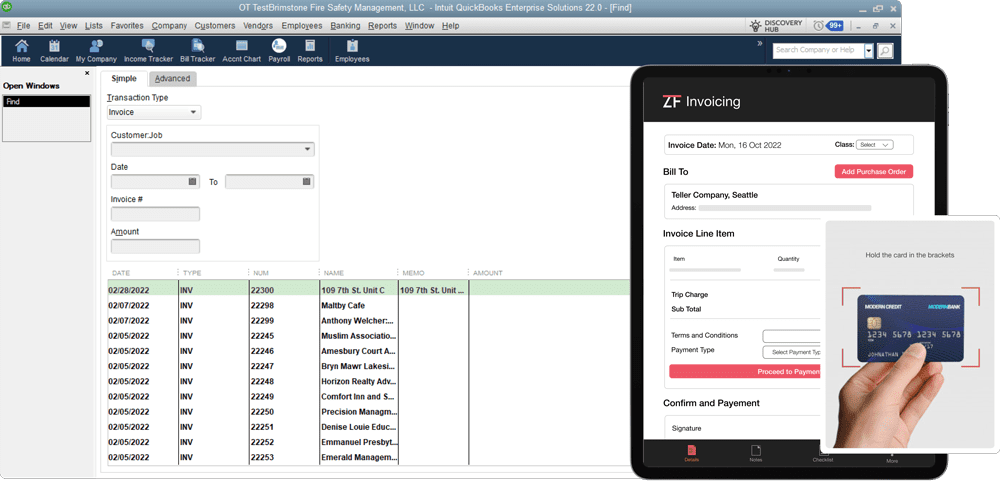
Task: Open the Reports menu in menu bar
Action: (383, 26)
